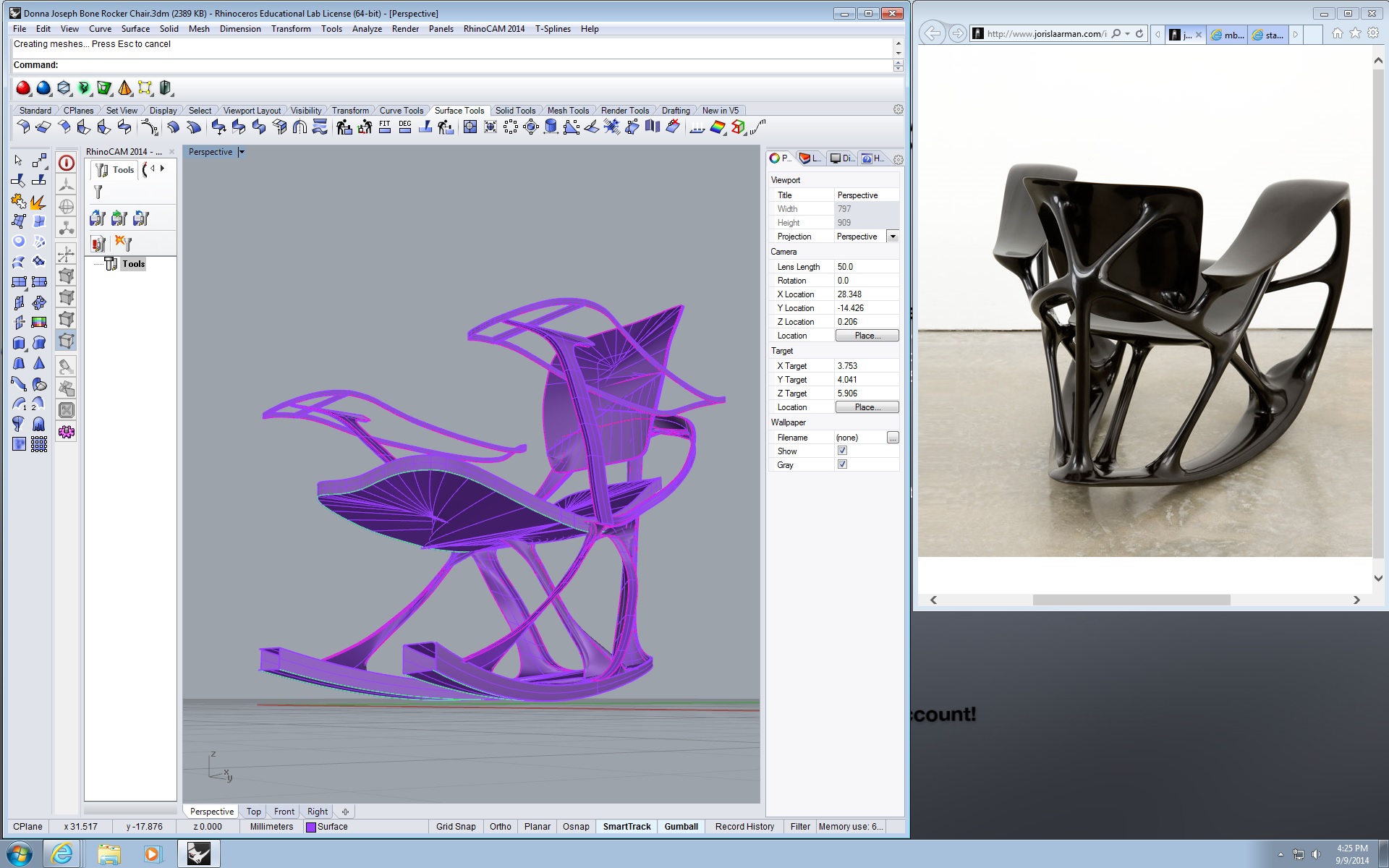Toggle the Wallpaper Gray checkbox
This screenshot has width=1389, height=868.
[842, 464]
